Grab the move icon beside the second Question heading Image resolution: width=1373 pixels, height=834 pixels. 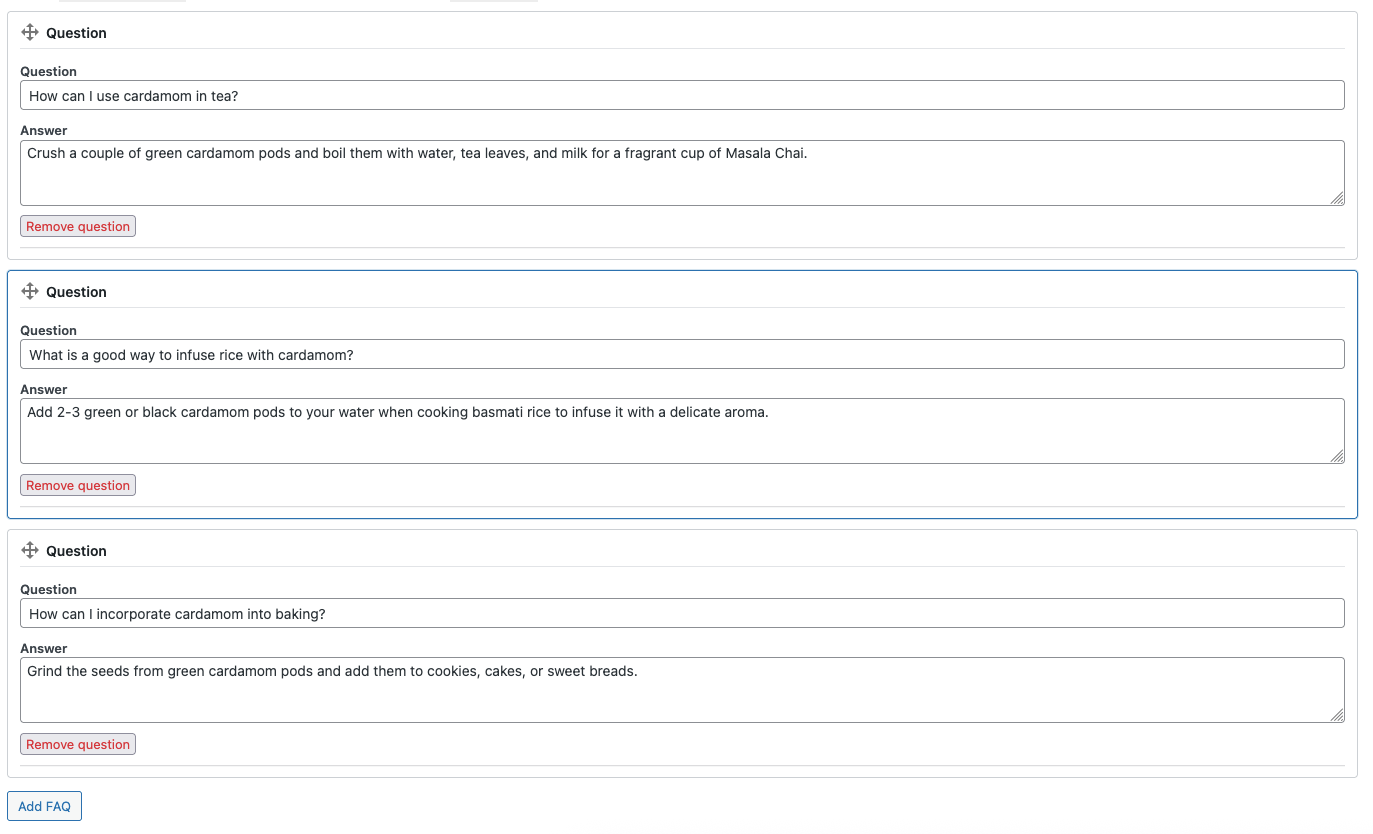click(x=31, y=291)
